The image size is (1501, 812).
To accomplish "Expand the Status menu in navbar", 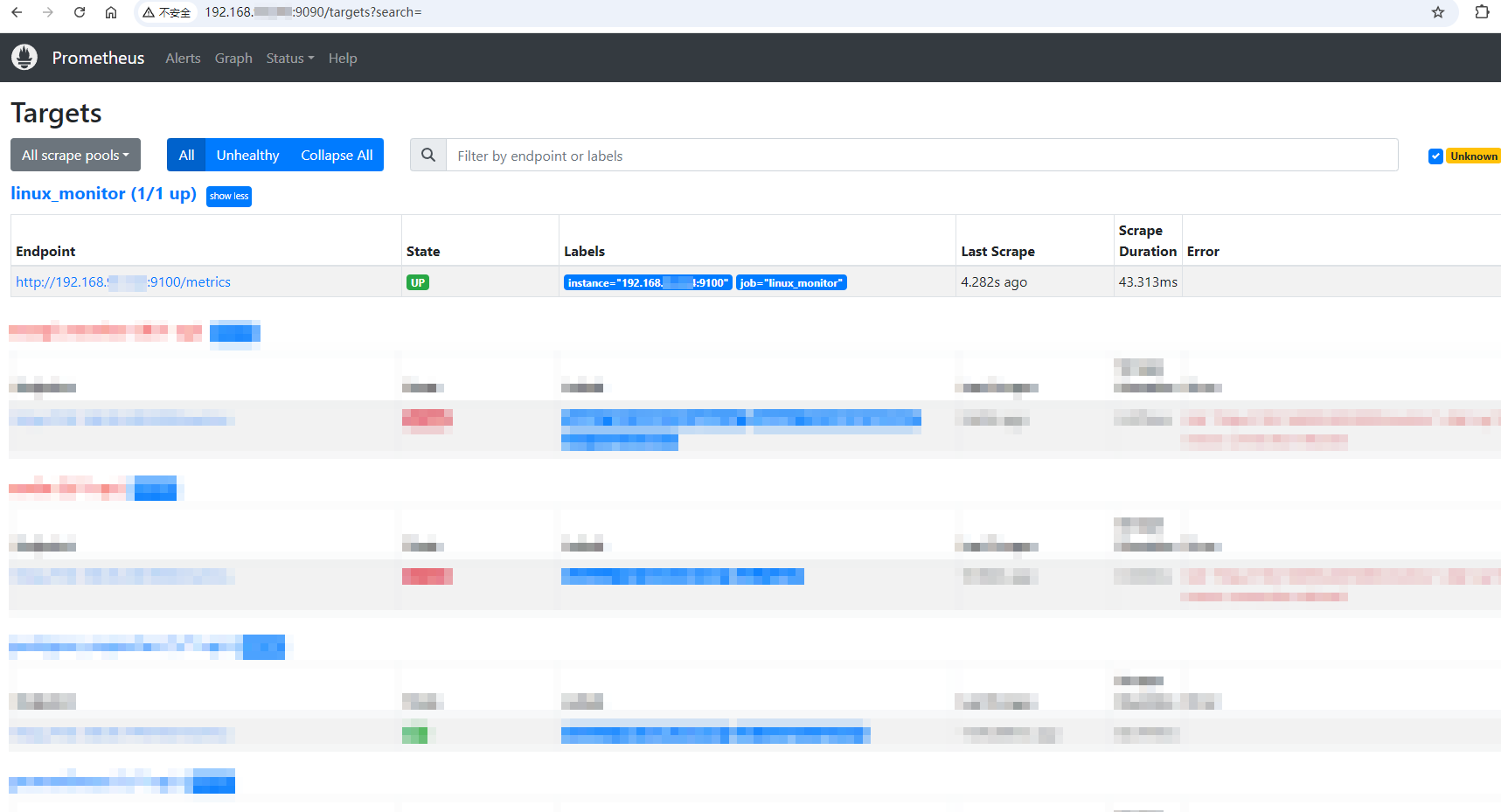I will tap(290, 58).
